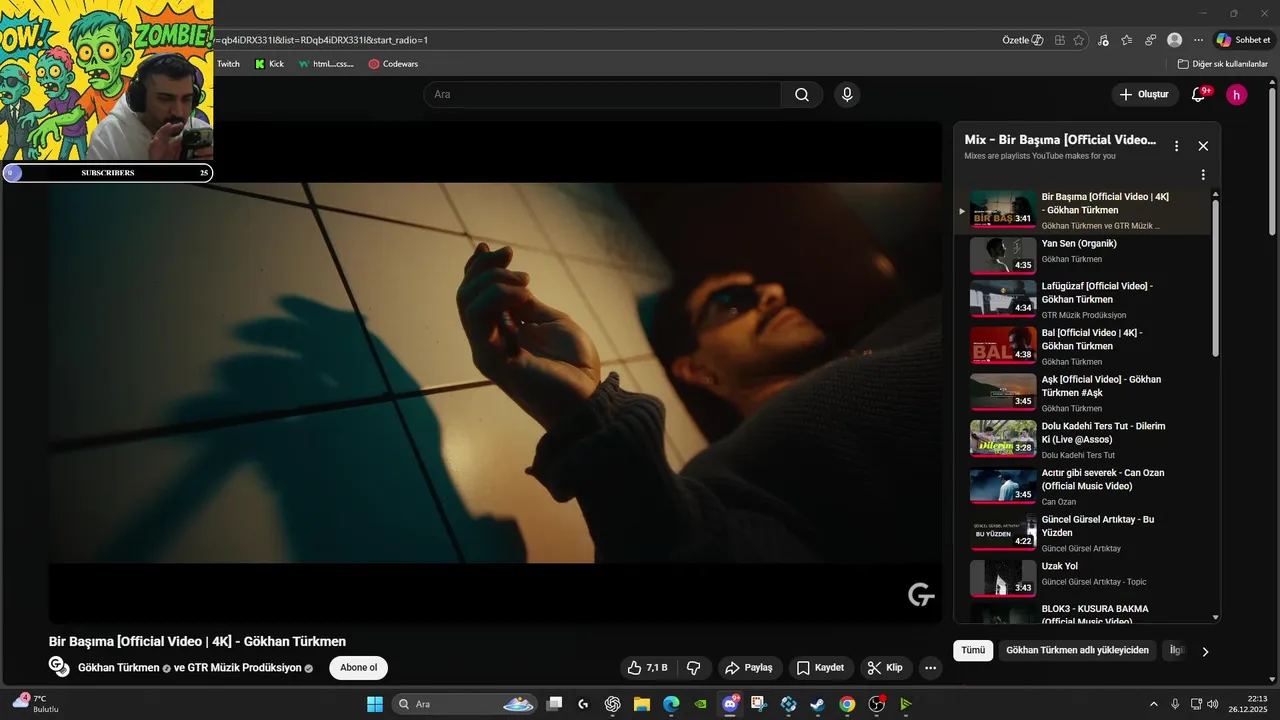The image size is (1280, 720).
Task: Click the YouTube search magnifier button
Action: (x=802, y=94)
